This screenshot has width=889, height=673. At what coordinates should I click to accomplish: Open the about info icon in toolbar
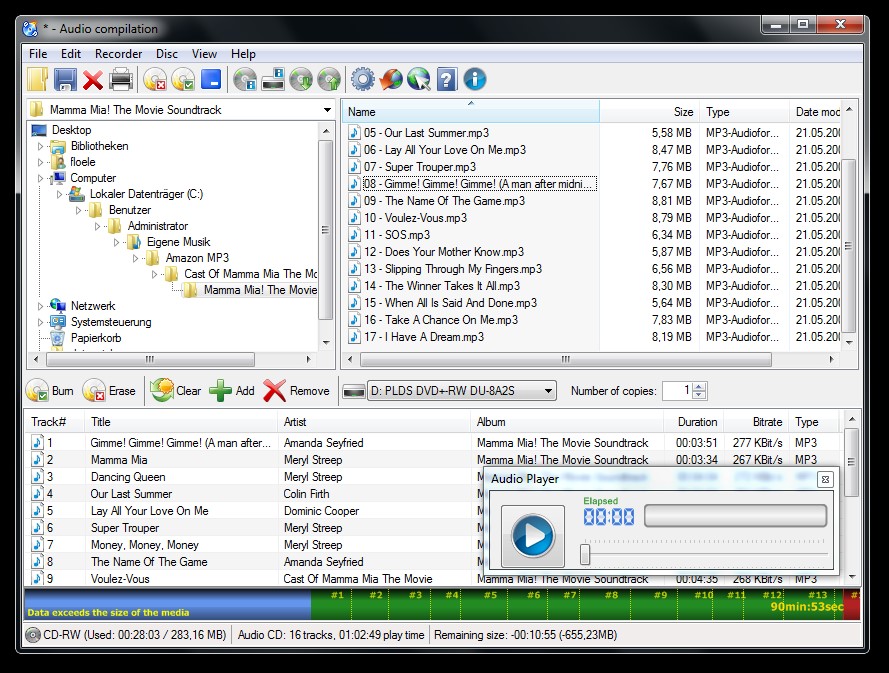[475, 79]
